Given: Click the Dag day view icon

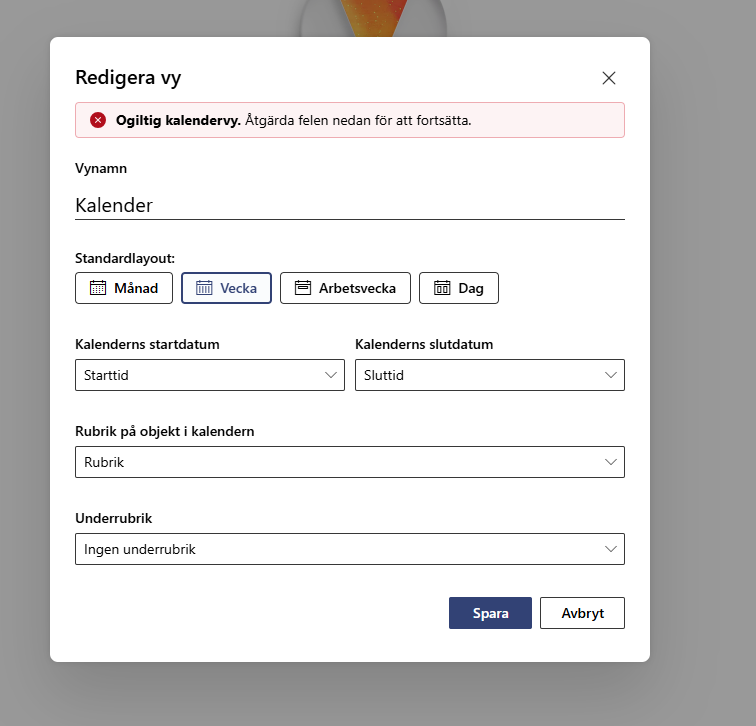Looking at the screenshot, I should pyautogui.click(x=442, y=288).
